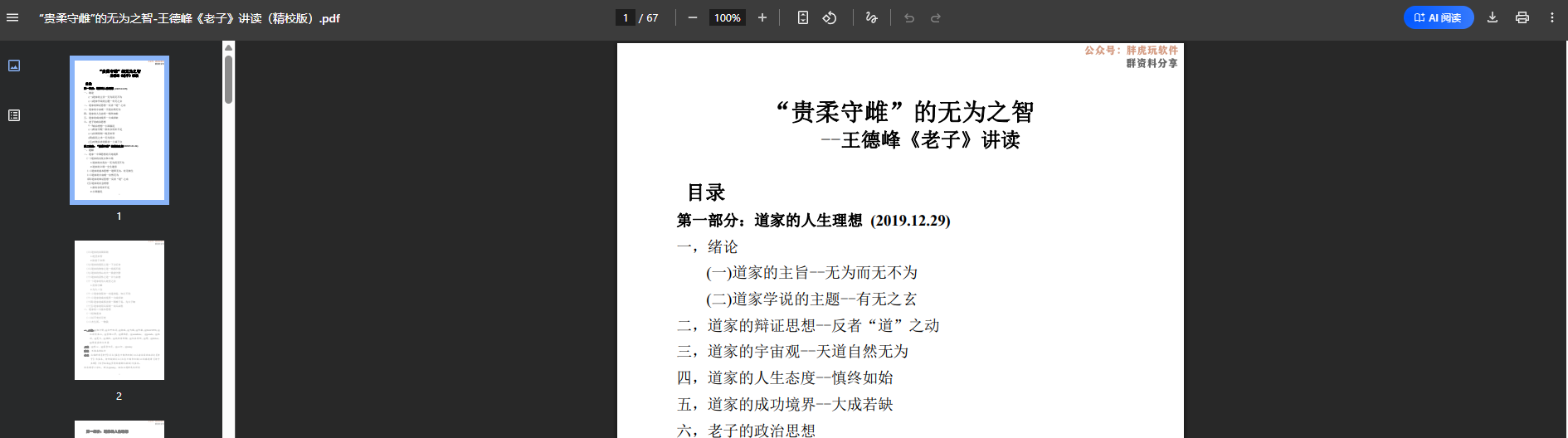Screen dimensions: 1568x438
Task: Select page 1 thumbnail
Action: pos(119,130)
